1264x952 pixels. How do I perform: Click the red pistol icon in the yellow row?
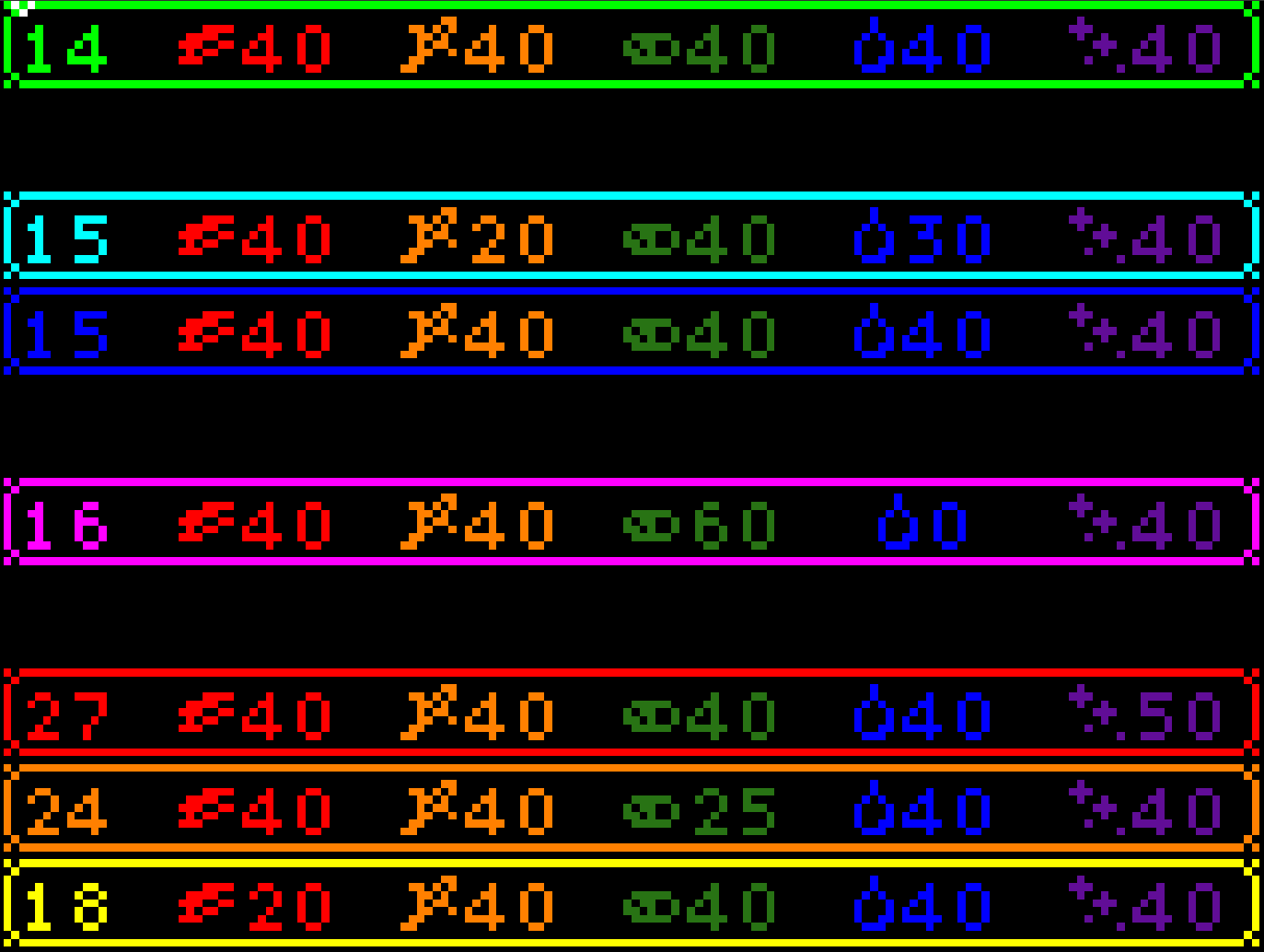pyautogui.click(x=207, y=907)
